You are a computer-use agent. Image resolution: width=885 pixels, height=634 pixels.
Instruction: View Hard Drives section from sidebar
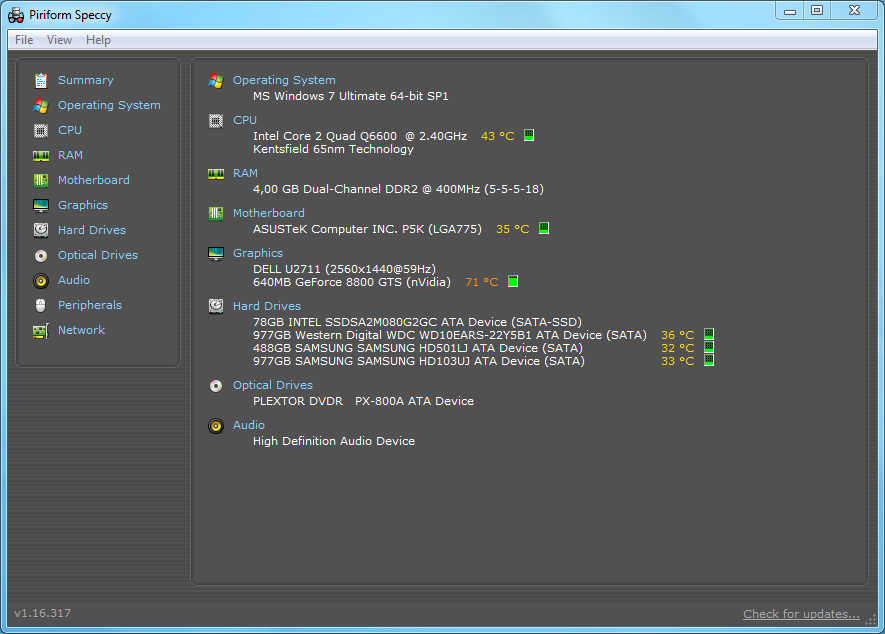(x=92, y=230)
